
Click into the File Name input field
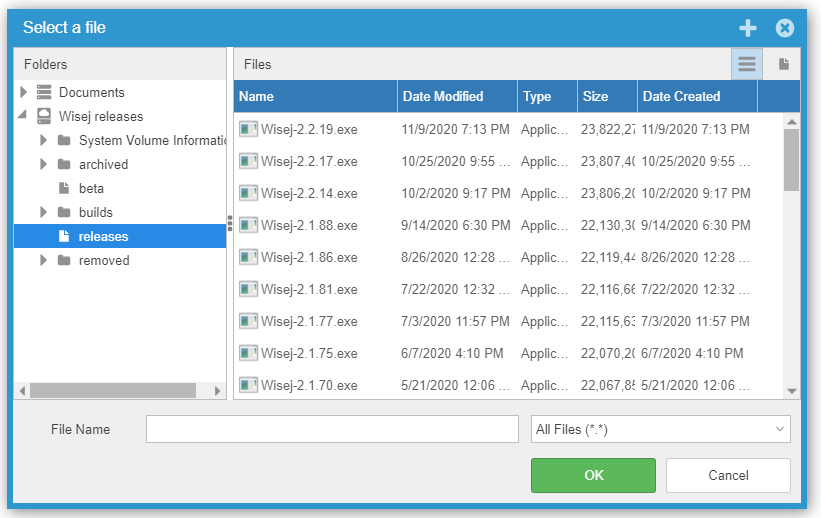pos(332,429)
